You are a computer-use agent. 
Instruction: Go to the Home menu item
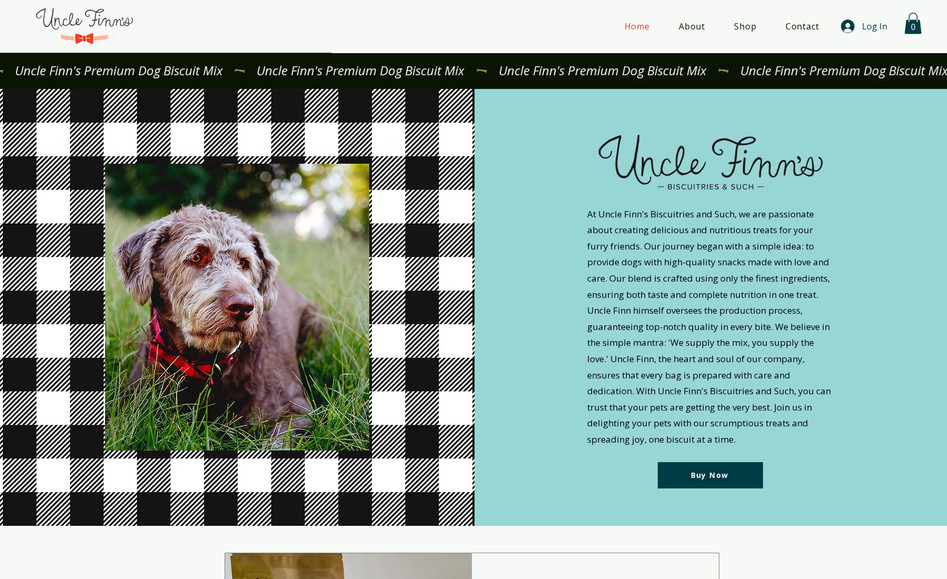637,27
